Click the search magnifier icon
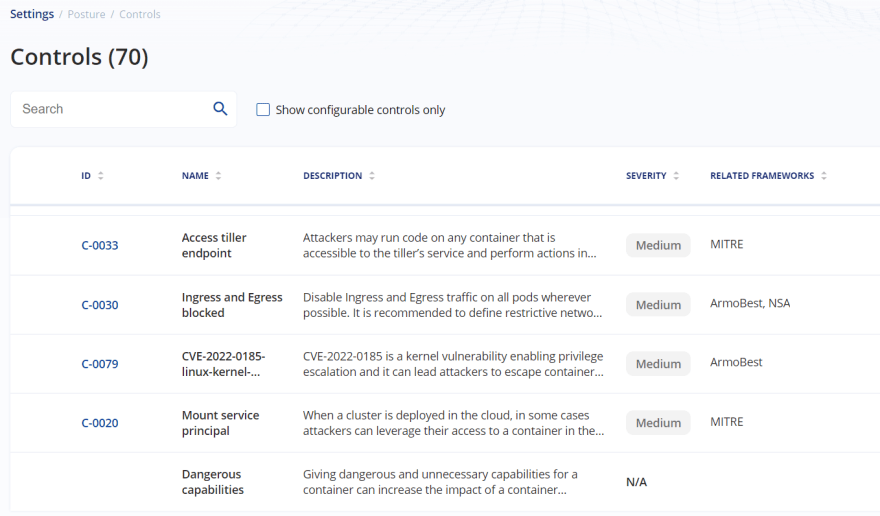880x516 pixels. click(x=220, y=109)
